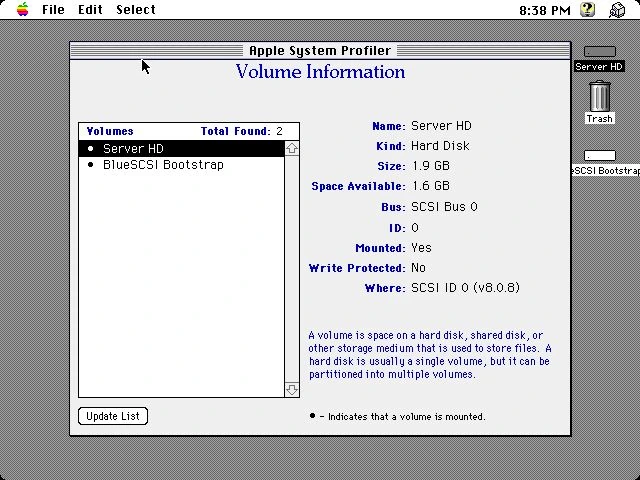The height and width of the screenshot is (480, 640).
Task: Open the Application switcher menu icon
Action: (617, 10)
